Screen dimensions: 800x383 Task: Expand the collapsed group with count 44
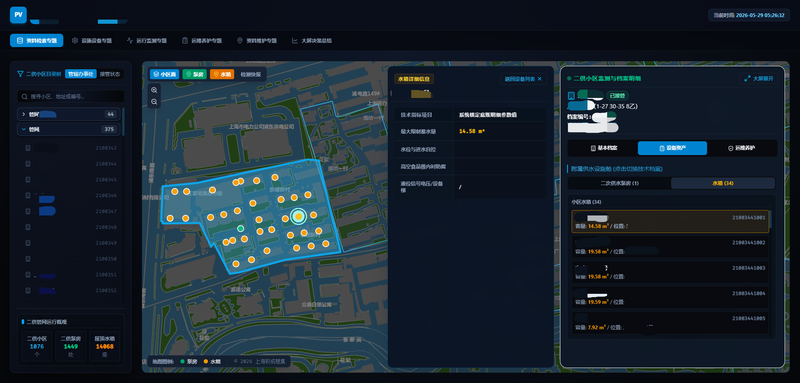coord(69,114)
